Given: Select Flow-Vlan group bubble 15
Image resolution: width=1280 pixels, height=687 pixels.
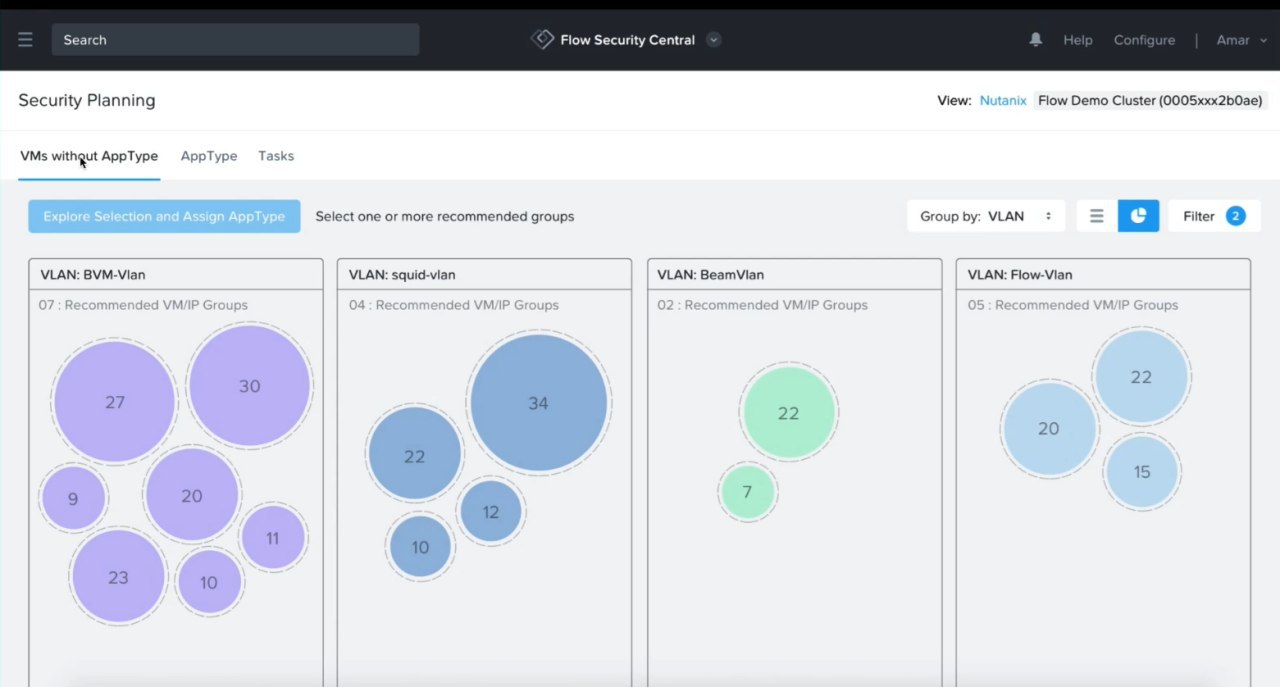Looking at the screenshot, I should [1142, 472].
